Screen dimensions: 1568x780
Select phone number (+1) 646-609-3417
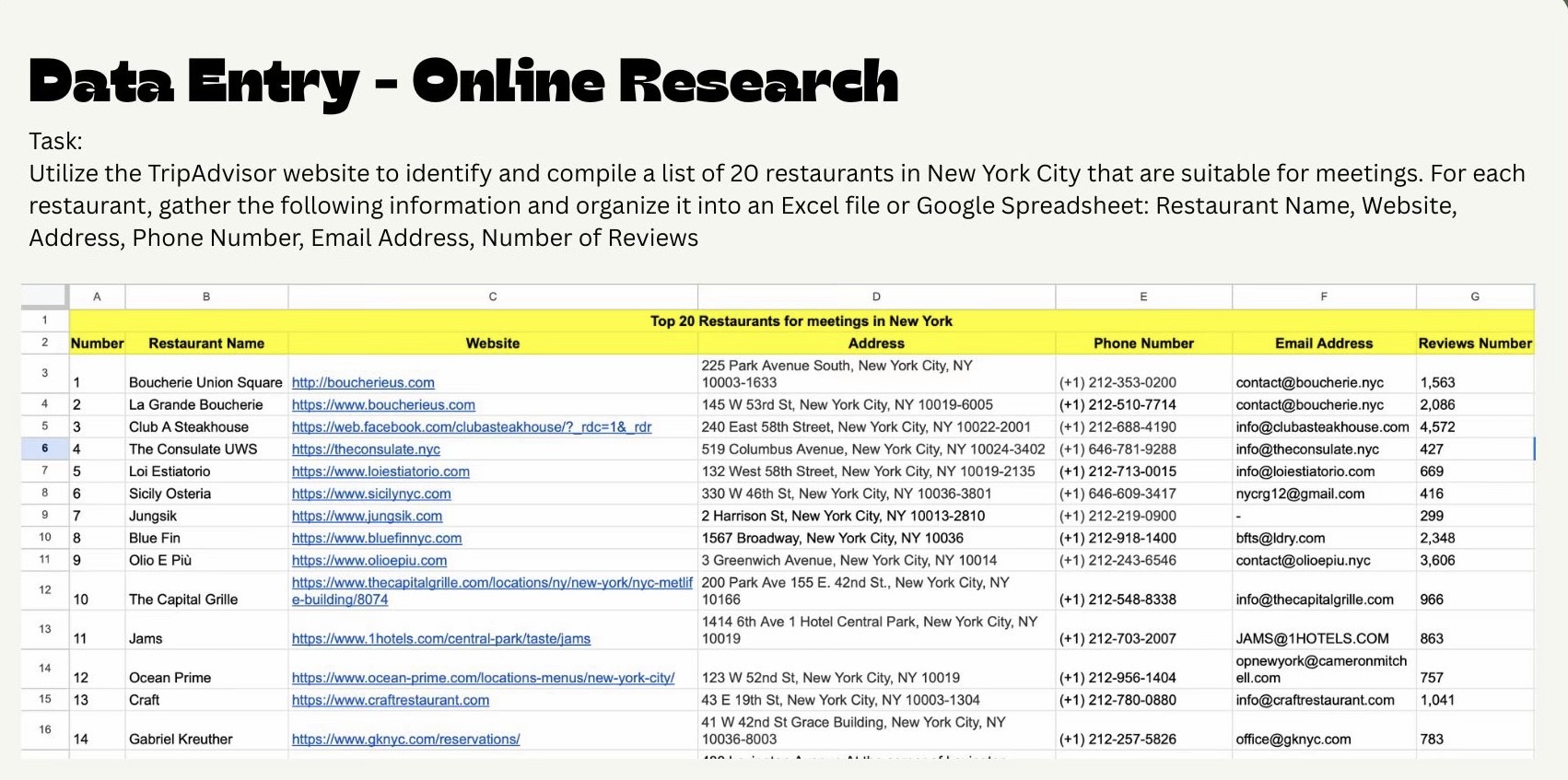[1143, 494]
